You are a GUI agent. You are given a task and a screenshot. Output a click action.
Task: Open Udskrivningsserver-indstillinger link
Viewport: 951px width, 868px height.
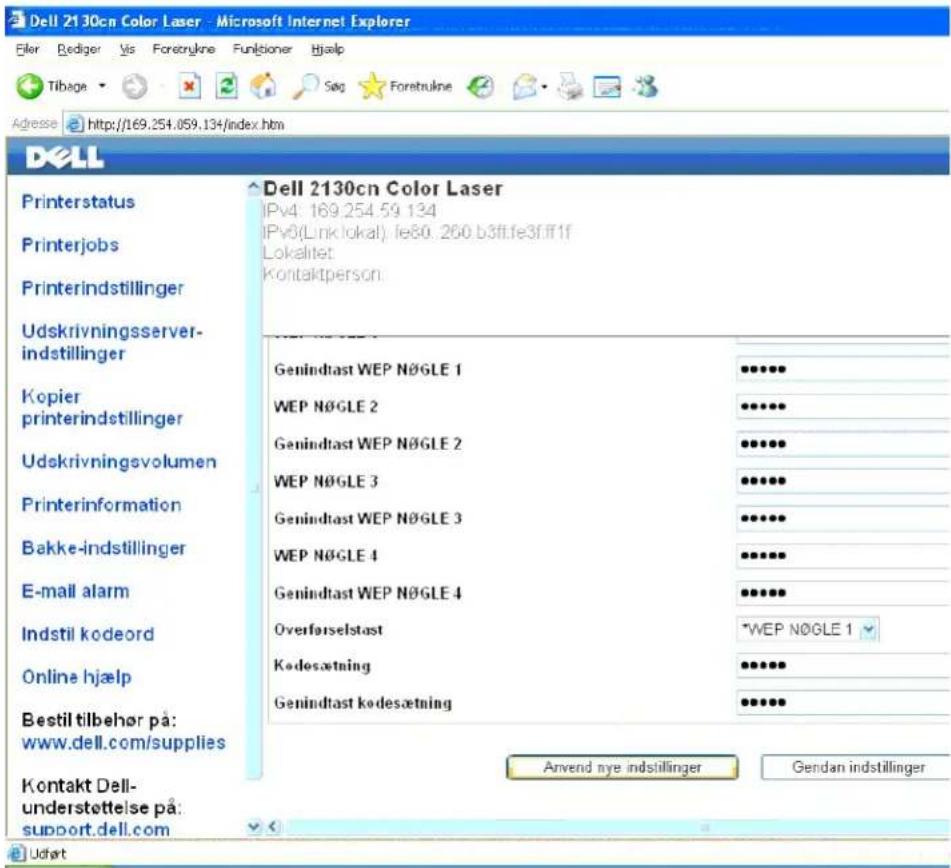click(x=112, y=342)
